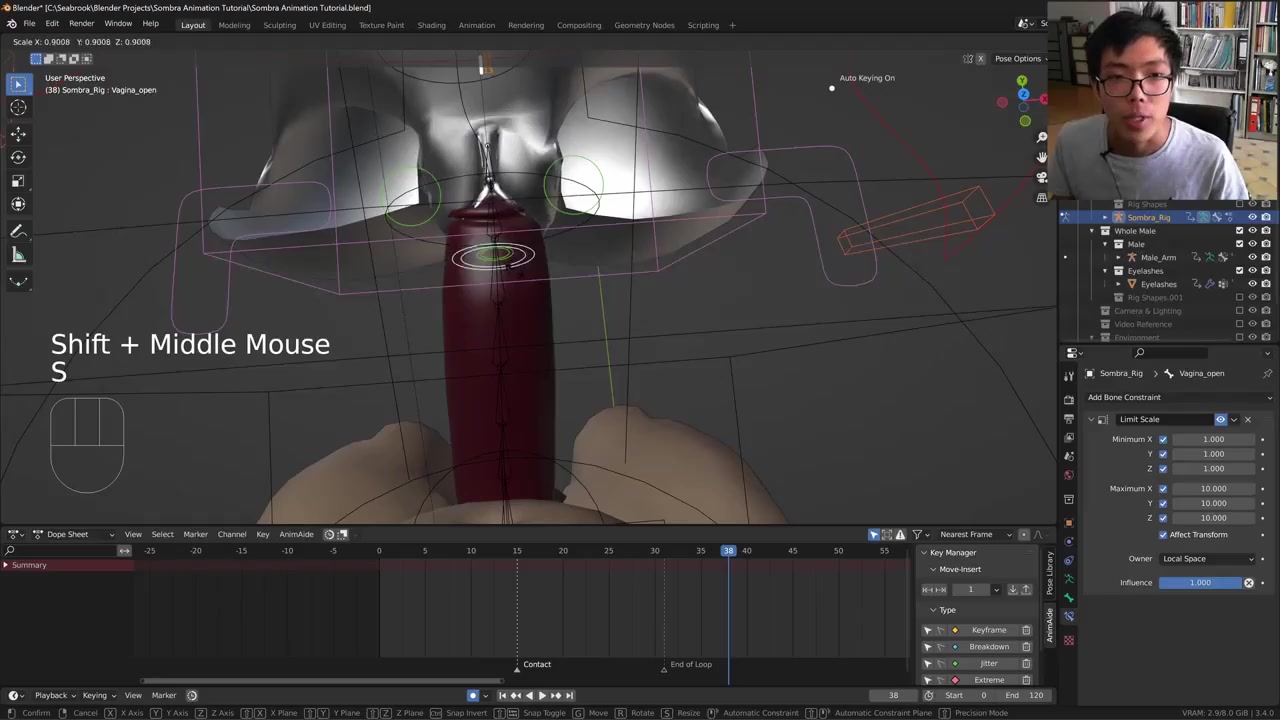Activate the Rotate tool
The height and width of the screenshot is (720, 1280).
(x=18, y=157)
